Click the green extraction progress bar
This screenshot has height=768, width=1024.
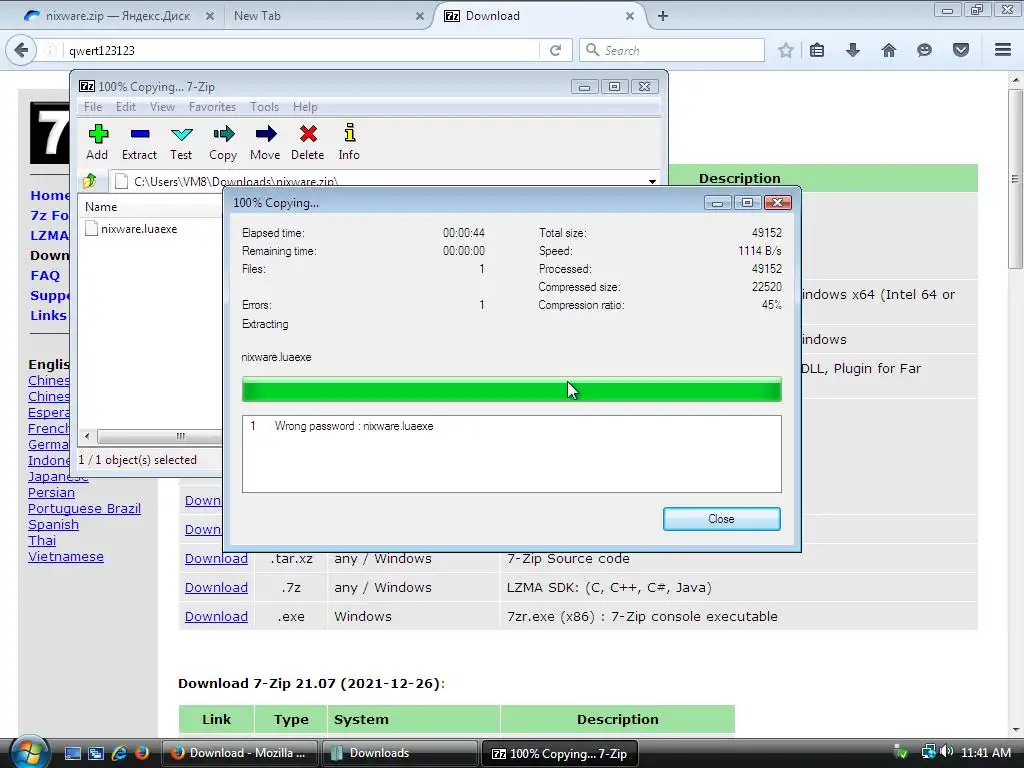[x=511, y=389]
